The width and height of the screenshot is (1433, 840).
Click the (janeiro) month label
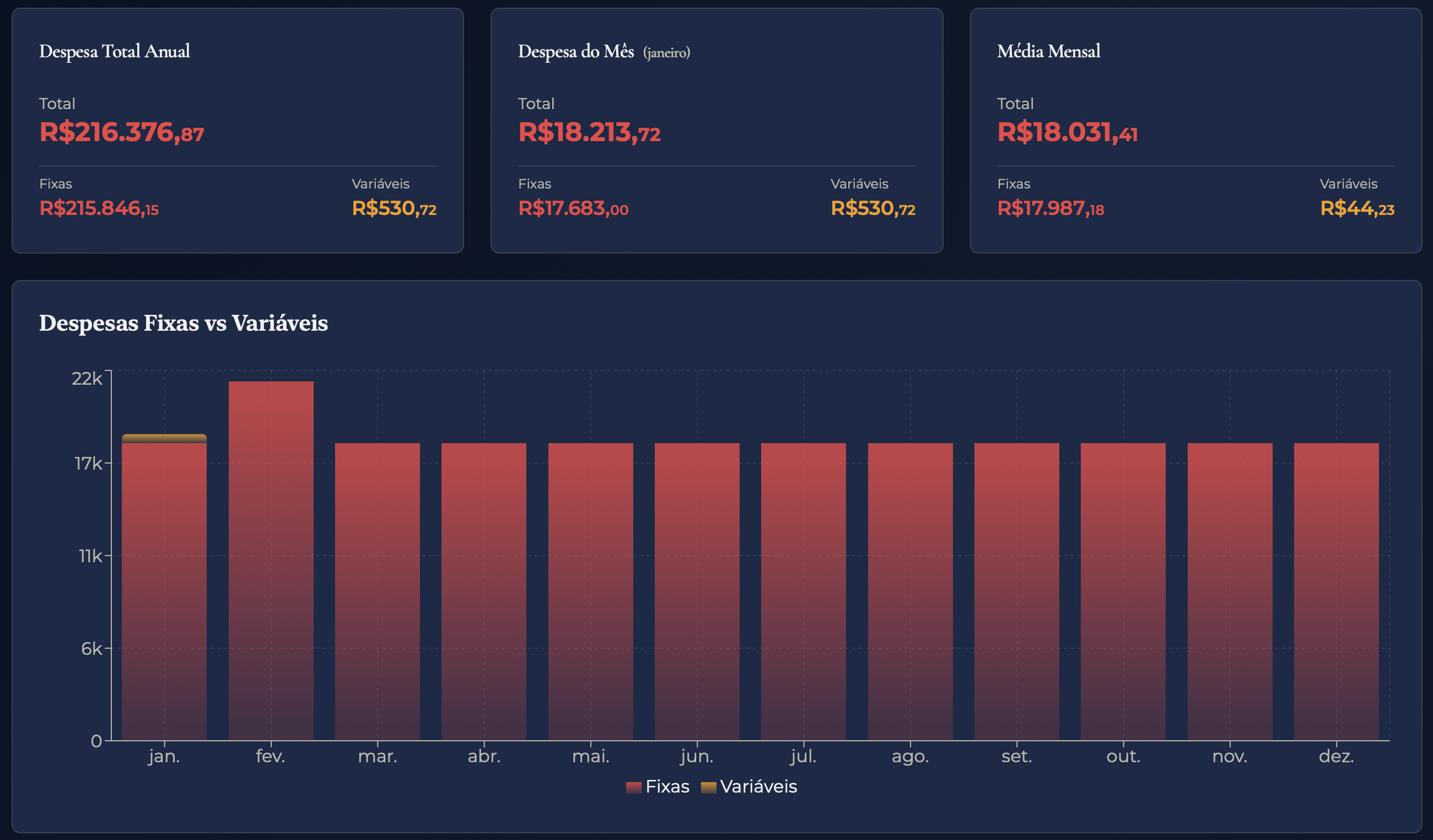(x=666, y=52)
